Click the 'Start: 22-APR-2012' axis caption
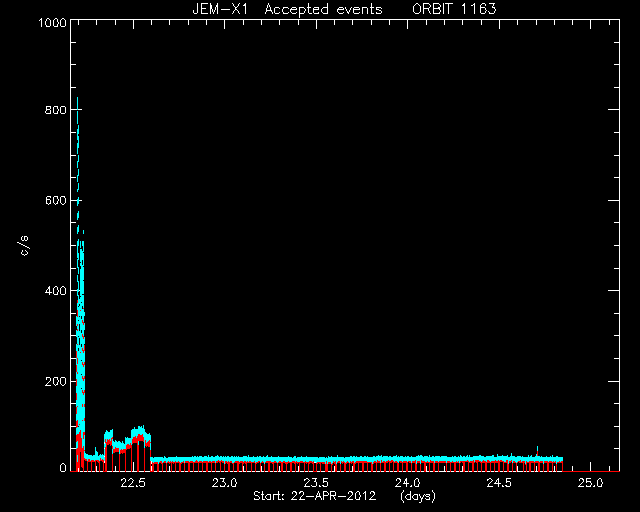The height and width of the screenshot is (512, 640). click(x=314, y=496)
